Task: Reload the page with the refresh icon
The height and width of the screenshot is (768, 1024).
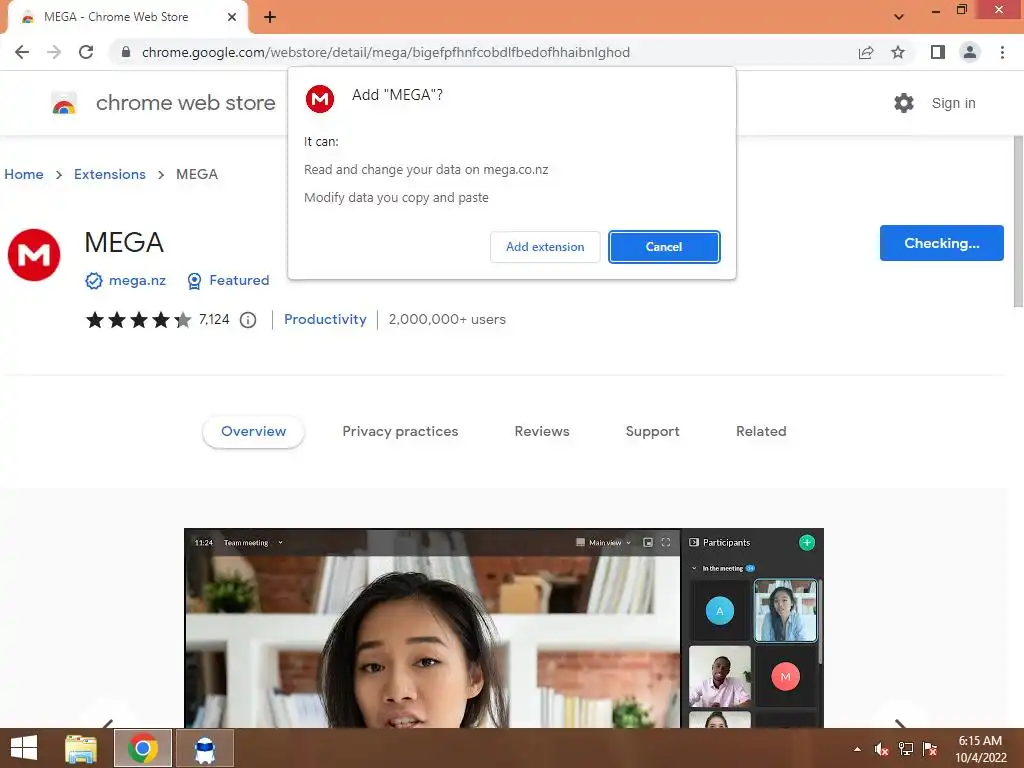Action: click(x=86, y=52)
